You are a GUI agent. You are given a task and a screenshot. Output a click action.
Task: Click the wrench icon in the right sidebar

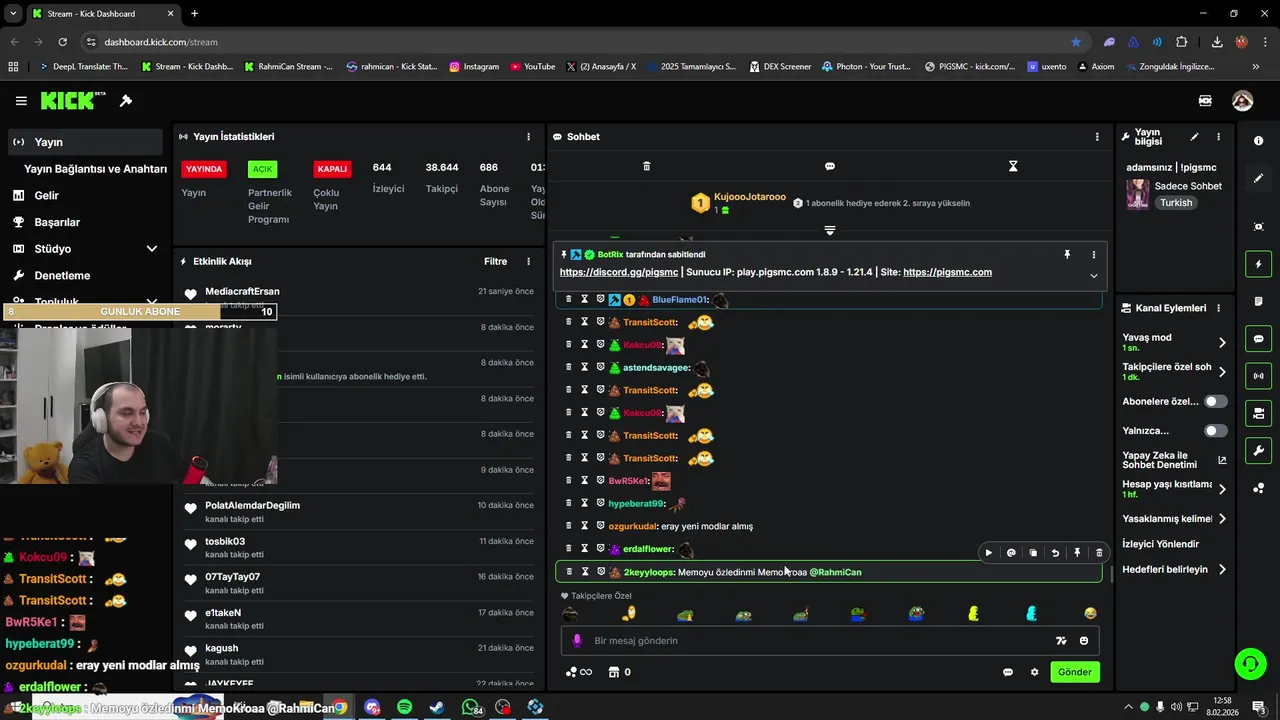pos(1258,451)
